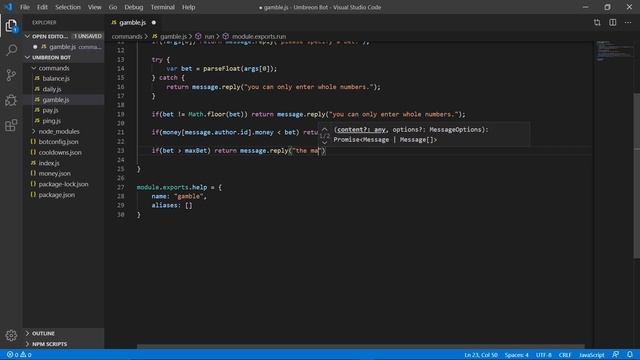The image size is (640, 360).
Task: Open the Manage gear menu
Action: 11,335
